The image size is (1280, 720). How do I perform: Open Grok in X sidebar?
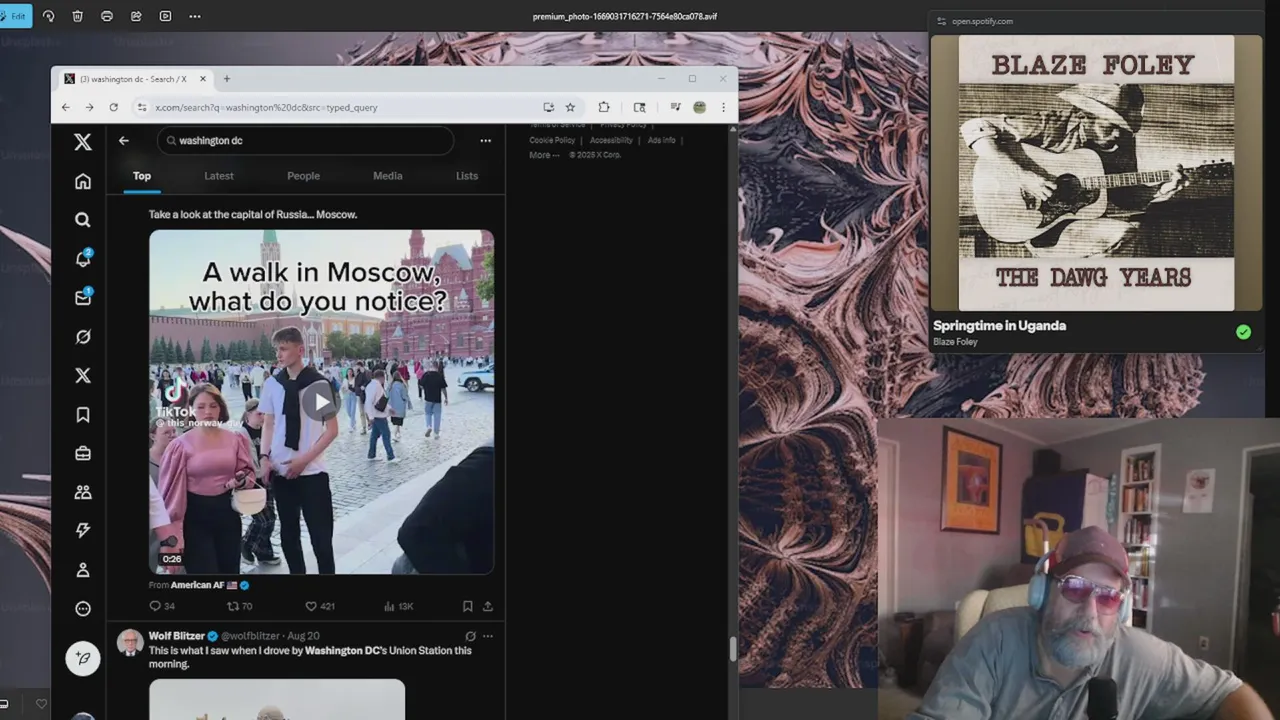pos(83,337)
